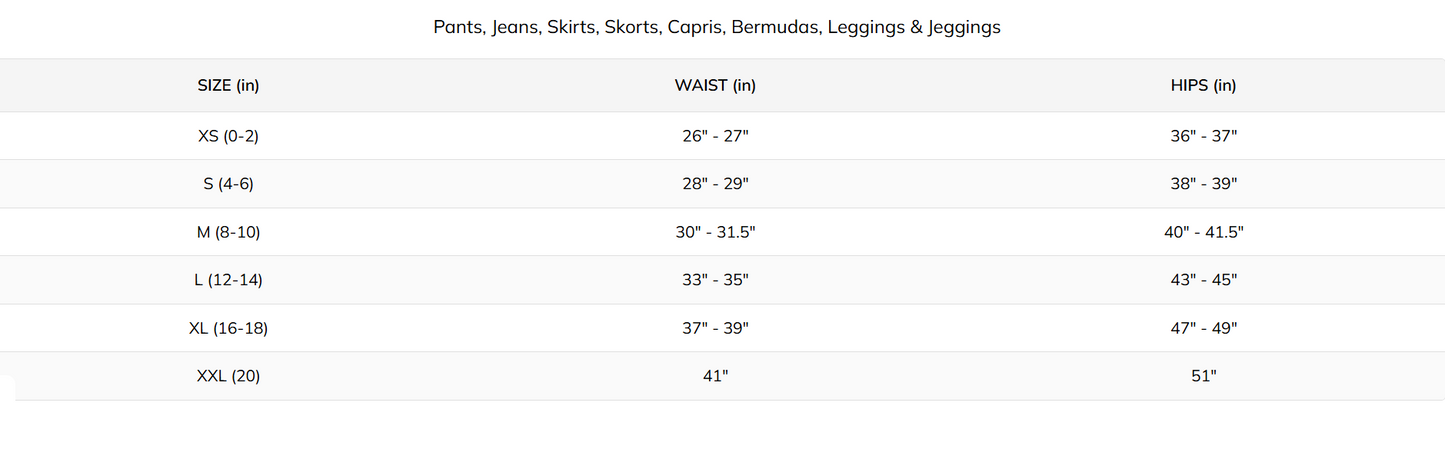Click the 47" - 49" hips value
The height and width of the screenshot is (459, 1445).
pyautogui.click(x=1203, y=328)
